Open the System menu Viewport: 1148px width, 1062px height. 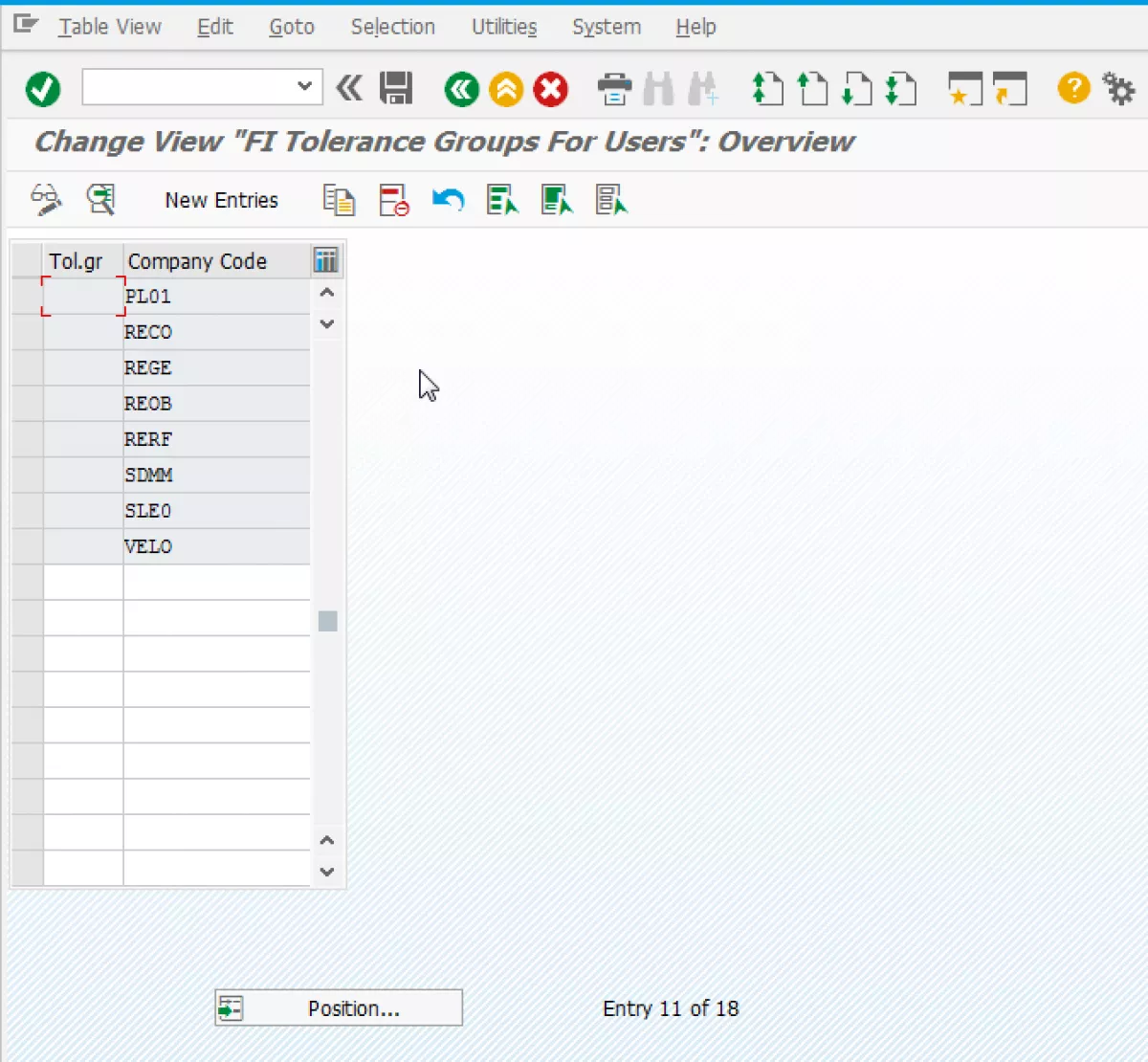click(607, 27)
